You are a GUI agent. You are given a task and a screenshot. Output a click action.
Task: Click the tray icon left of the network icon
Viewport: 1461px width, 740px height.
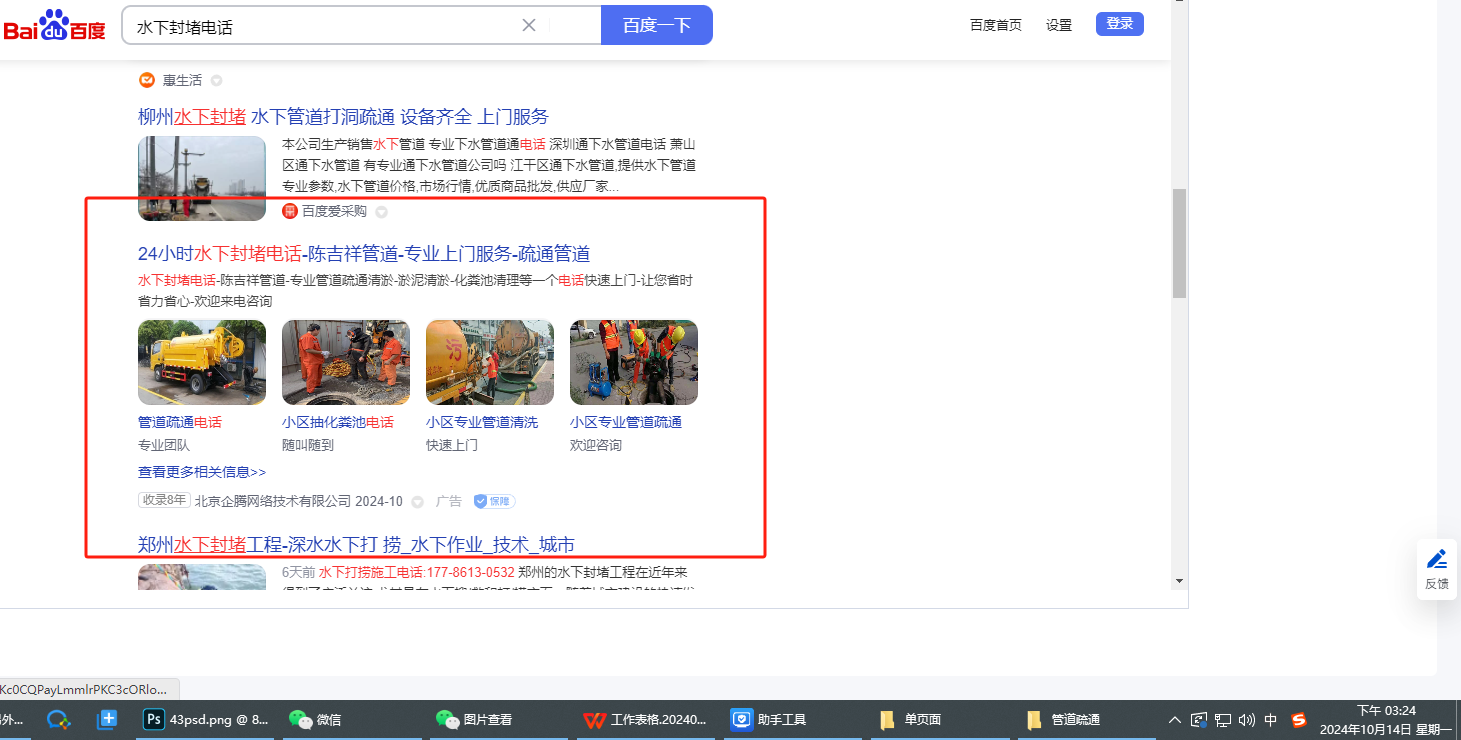click(1199, 719)
